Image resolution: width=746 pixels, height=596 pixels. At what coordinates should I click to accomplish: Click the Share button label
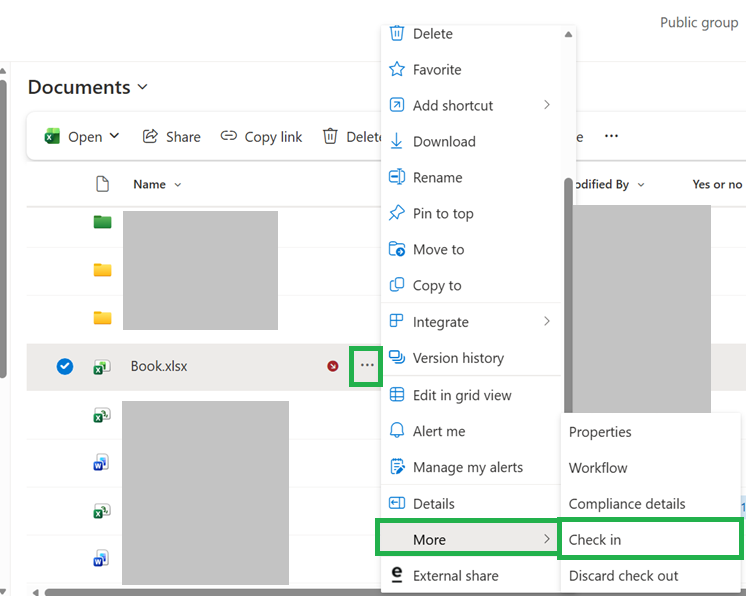pos(183,137)
